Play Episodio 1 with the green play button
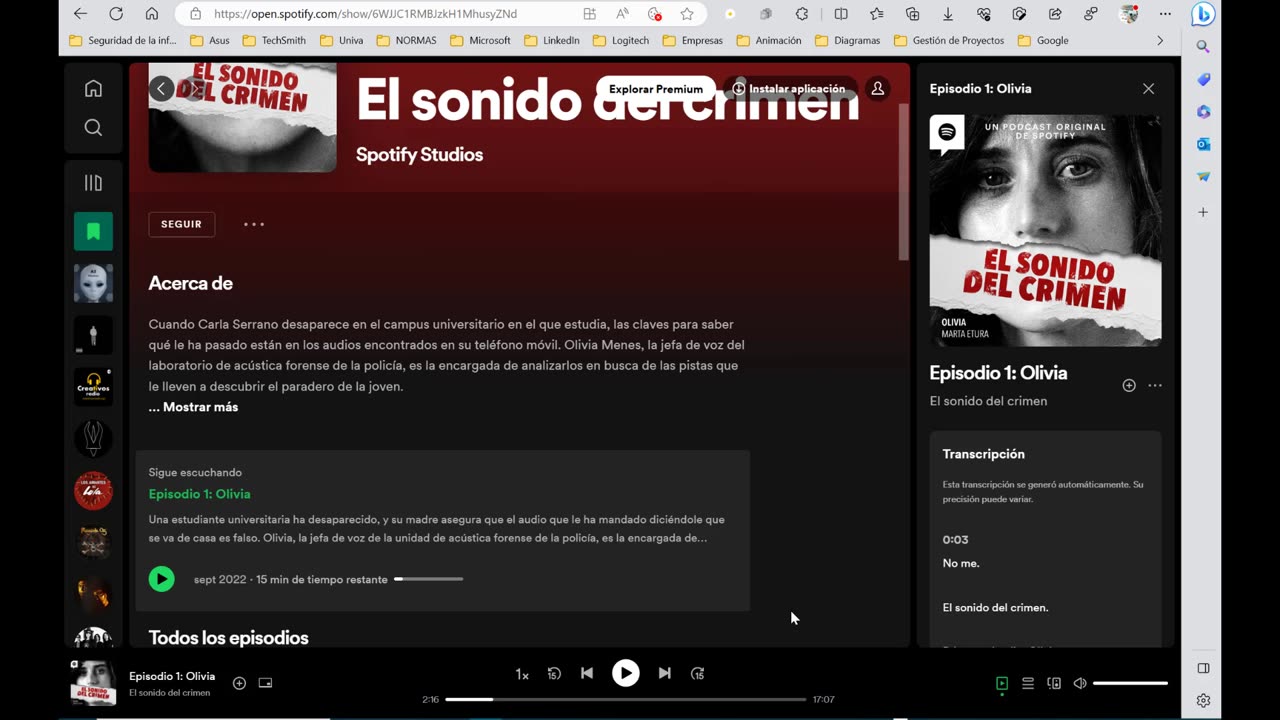Screen dimensions: 1280x720 [x=161, y=579]
